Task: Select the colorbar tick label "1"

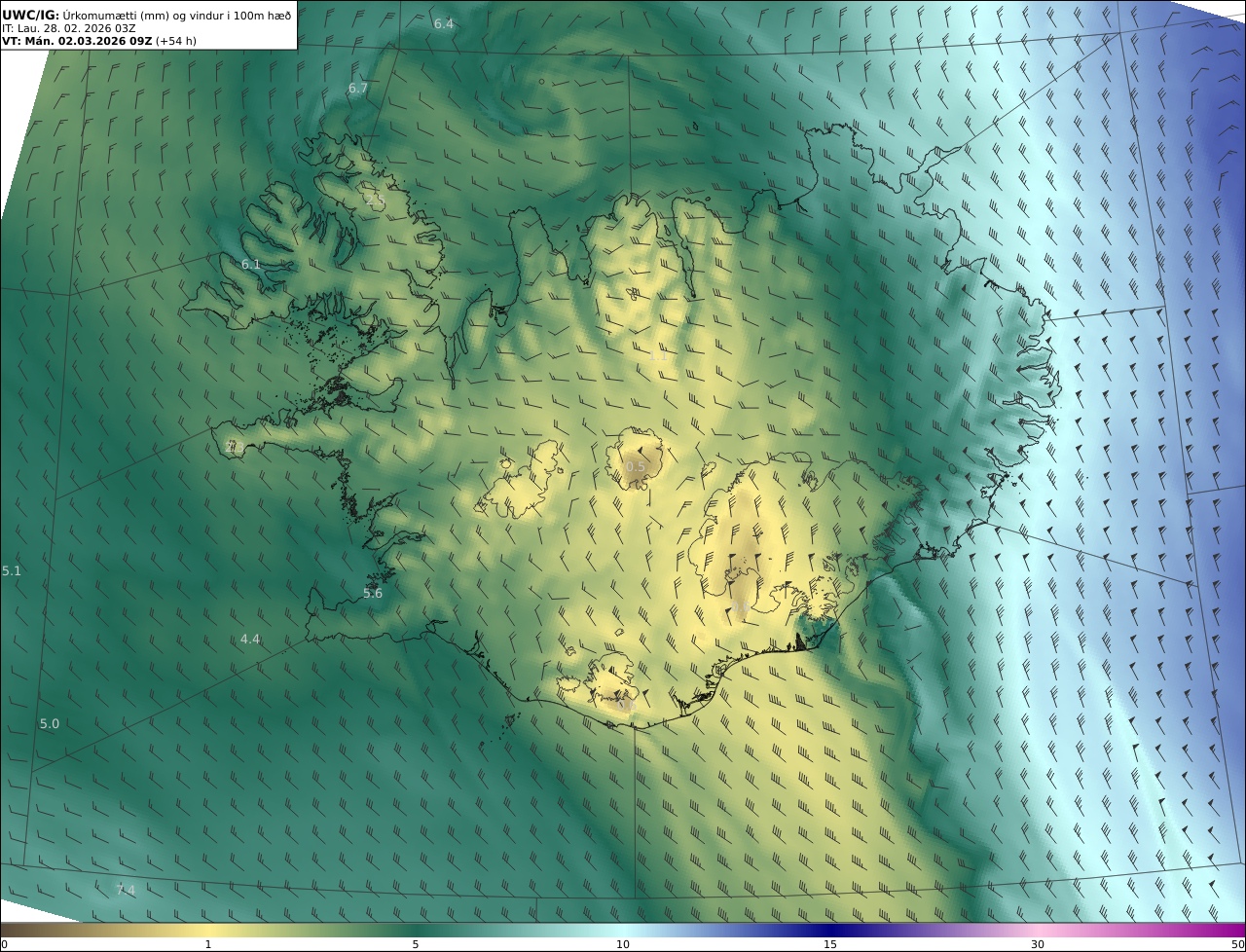Action: click(208, 944)
